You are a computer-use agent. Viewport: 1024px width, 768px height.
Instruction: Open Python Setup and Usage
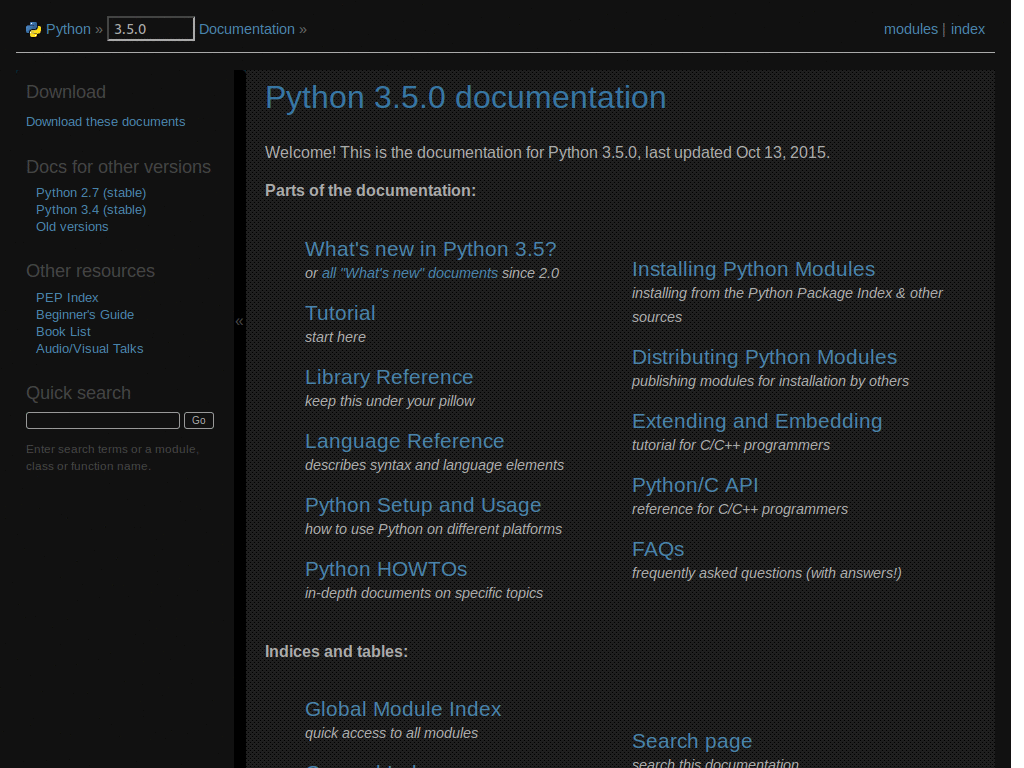(x=422, y=505)
